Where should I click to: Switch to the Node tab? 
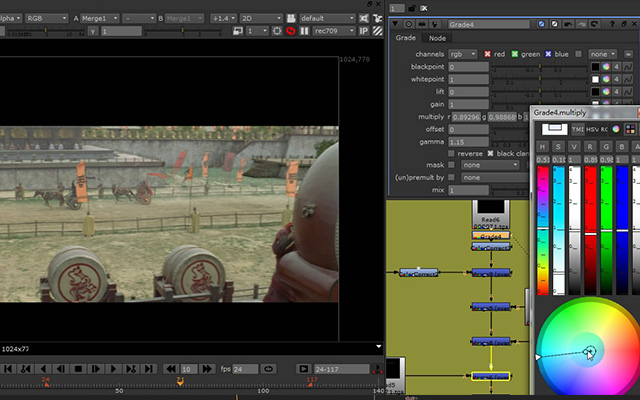click(x=437, y=38)
